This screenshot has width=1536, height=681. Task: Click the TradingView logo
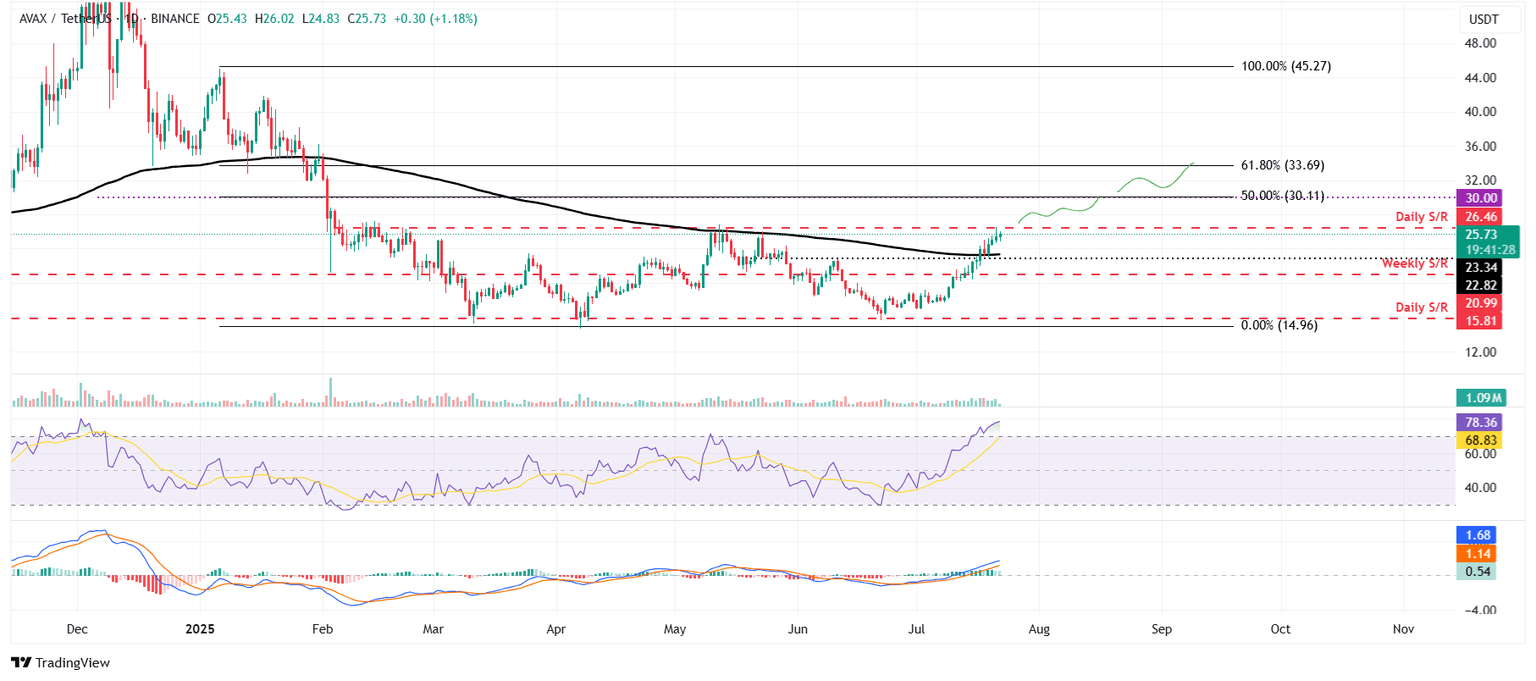click(60, 663)
